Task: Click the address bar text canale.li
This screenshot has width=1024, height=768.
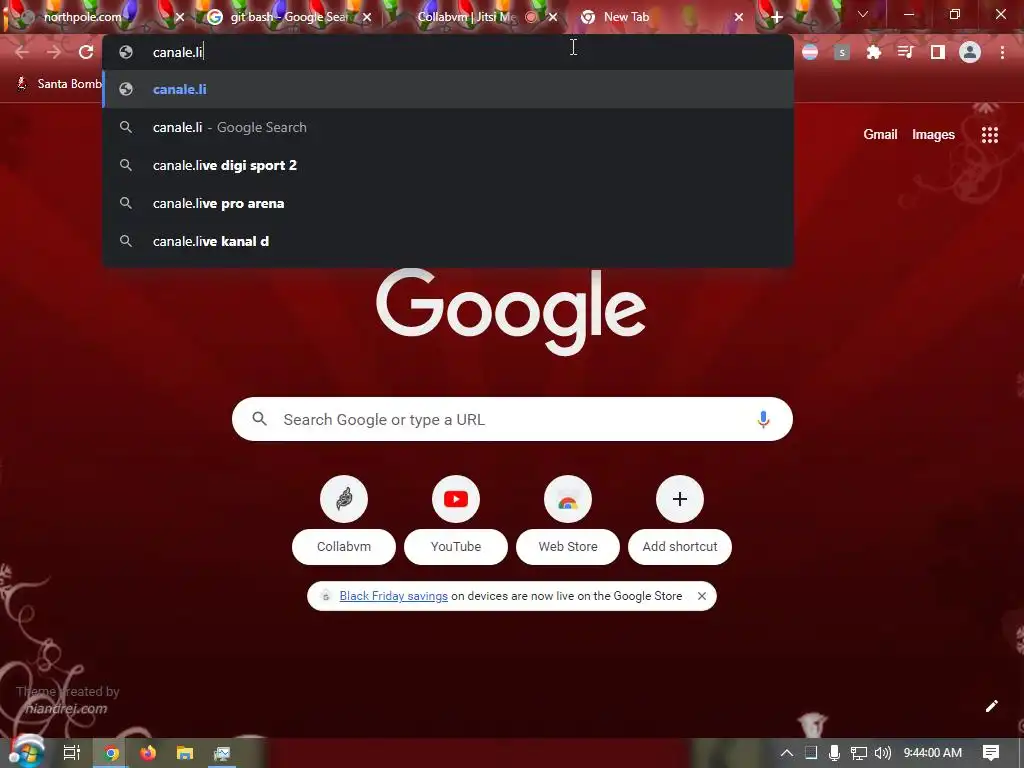Action: (x=178, y=52)
